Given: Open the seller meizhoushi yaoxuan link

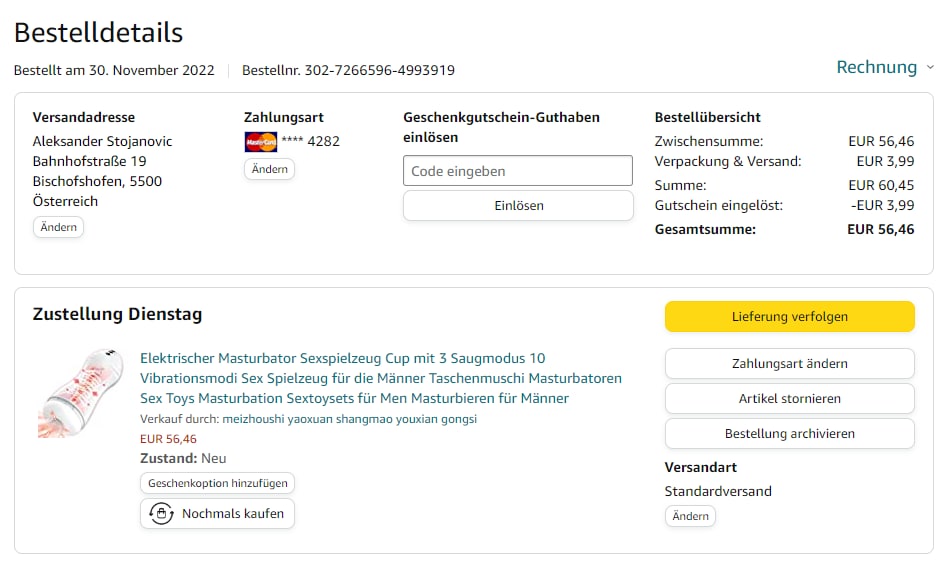Looking at the screenshot, I should (349, 419).
